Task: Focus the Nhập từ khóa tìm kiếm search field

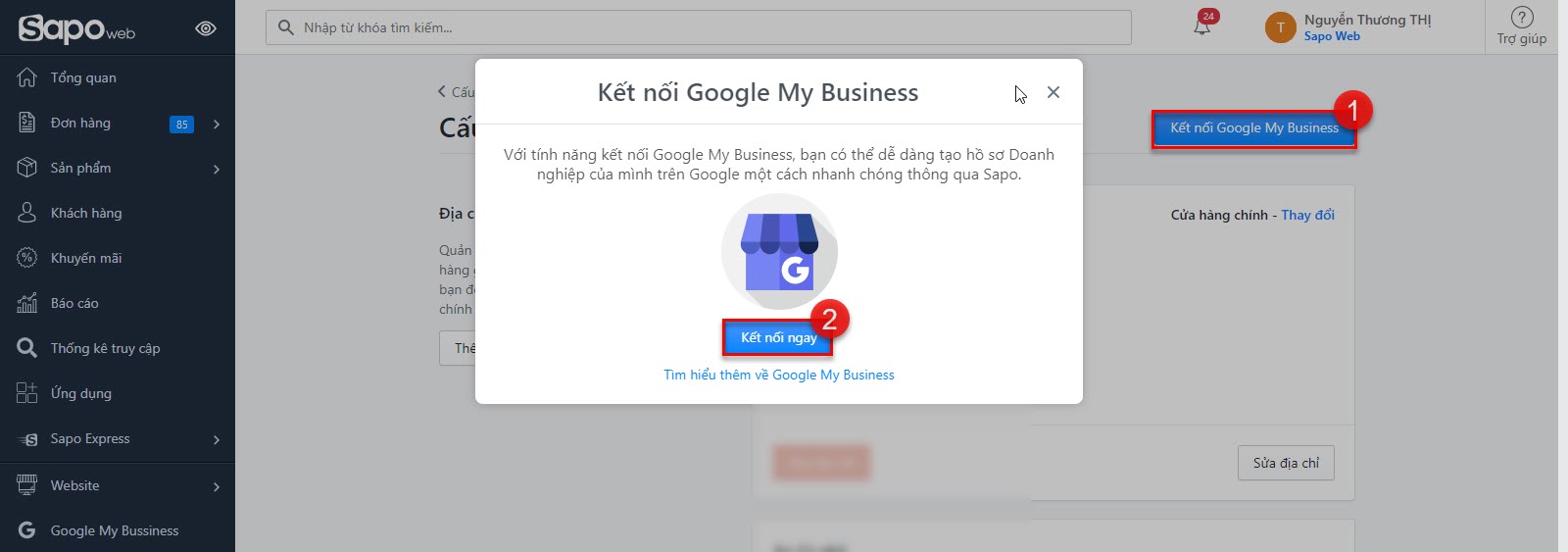Action: pyautogui.click(x=698, y=27)
